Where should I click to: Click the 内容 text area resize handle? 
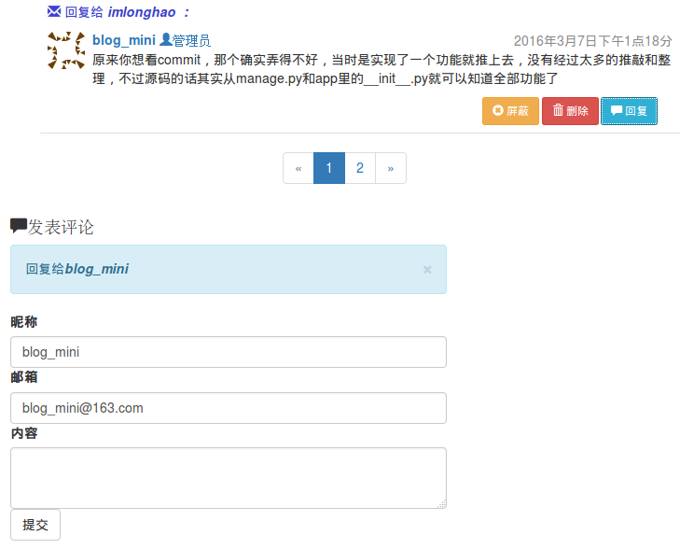441,503
